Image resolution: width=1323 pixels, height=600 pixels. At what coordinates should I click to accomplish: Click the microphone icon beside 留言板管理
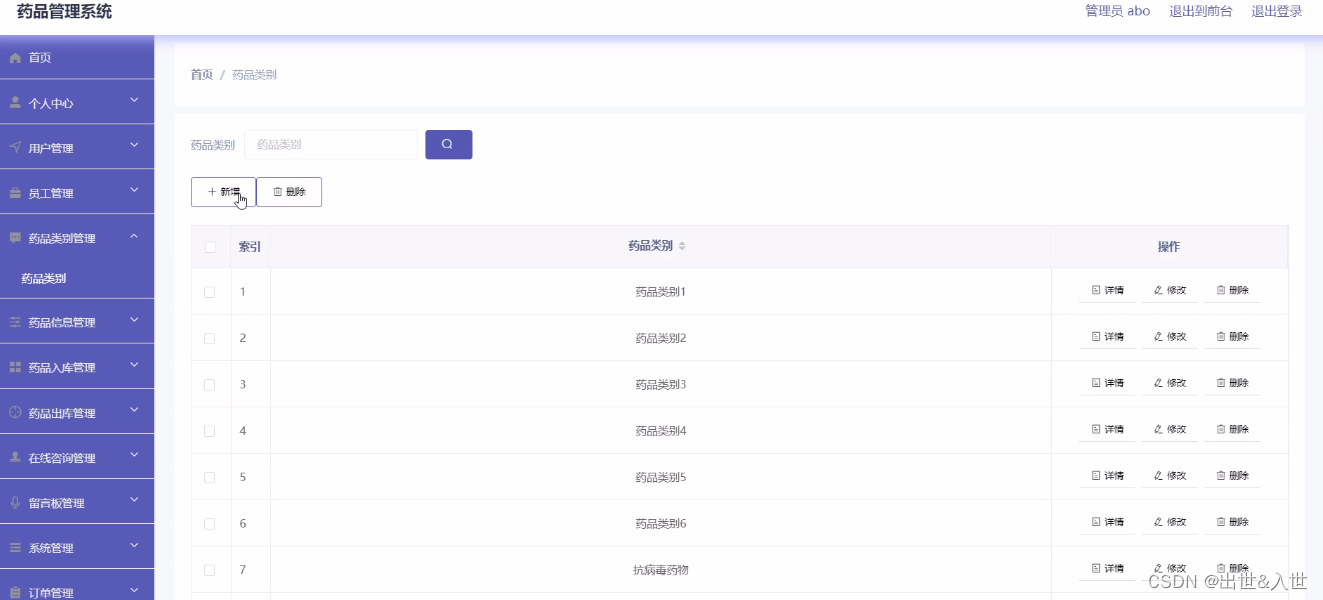[15, 502]
